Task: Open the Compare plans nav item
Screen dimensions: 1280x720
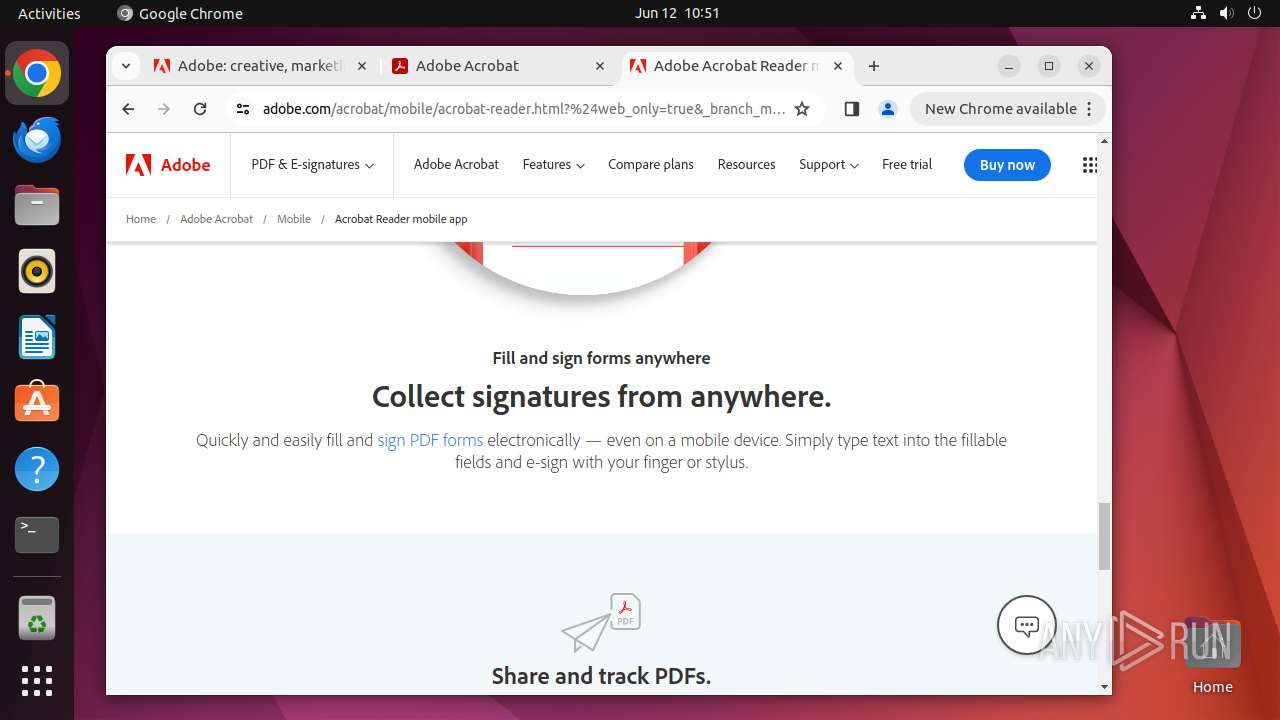Action: point(650,165)
